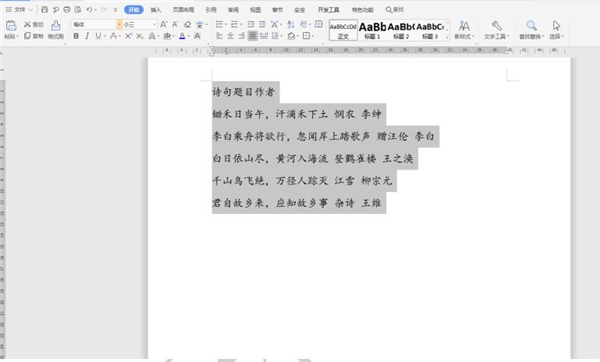Increase font size with A+ icon
This screenshot has height=362, width=600.
[x=163, y=24]
